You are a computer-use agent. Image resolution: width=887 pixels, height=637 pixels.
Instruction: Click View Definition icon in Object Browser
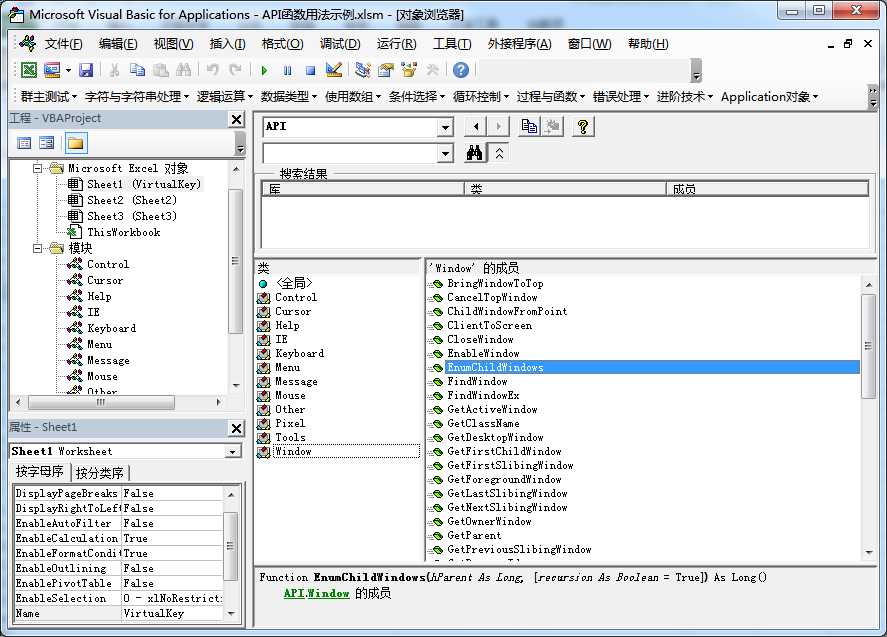pos(553,127)
